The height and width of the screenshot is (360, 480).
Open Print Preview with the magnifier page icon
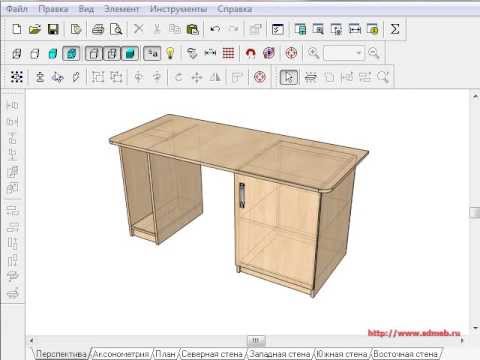point(116,29)
